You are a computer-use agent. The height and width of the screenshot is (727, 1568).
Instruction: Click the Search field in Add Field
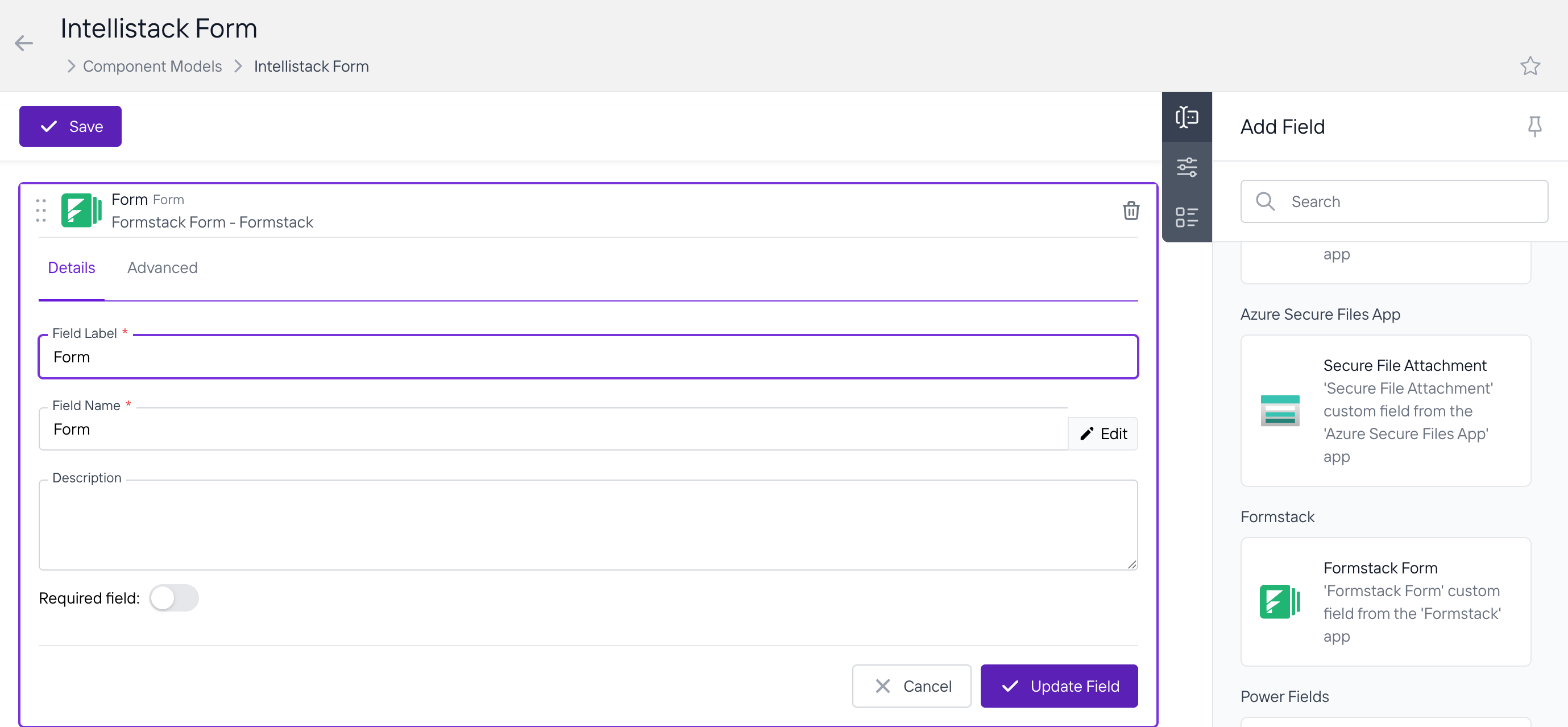click(1394, 201)
